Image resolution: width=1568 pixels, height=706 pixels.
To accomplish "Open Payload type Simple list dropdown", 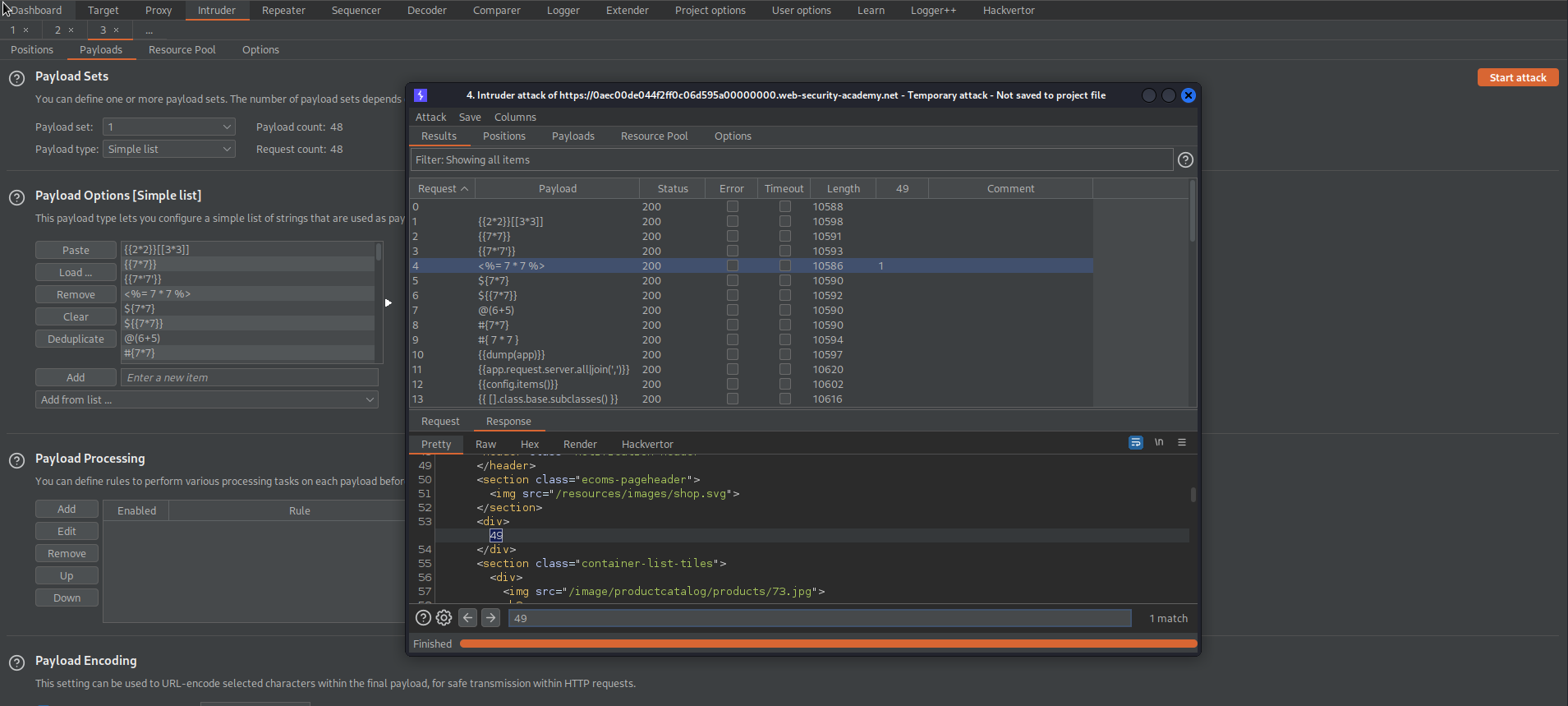I will click(x=169, y=149).
